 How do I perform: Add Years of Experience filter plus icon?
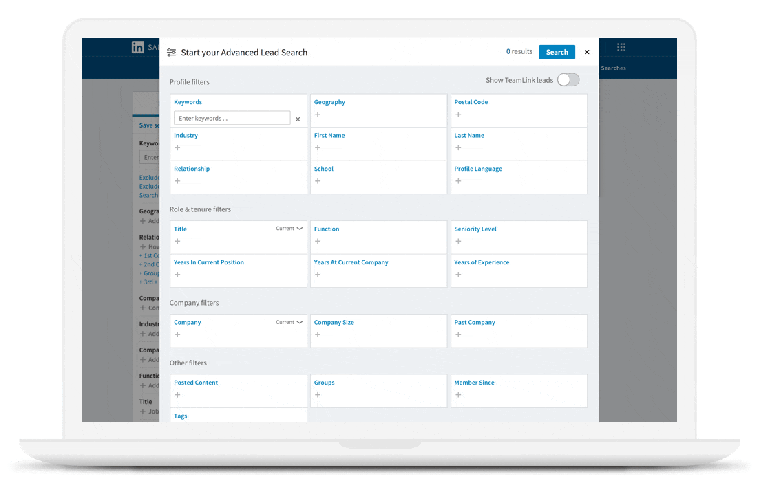458,275
